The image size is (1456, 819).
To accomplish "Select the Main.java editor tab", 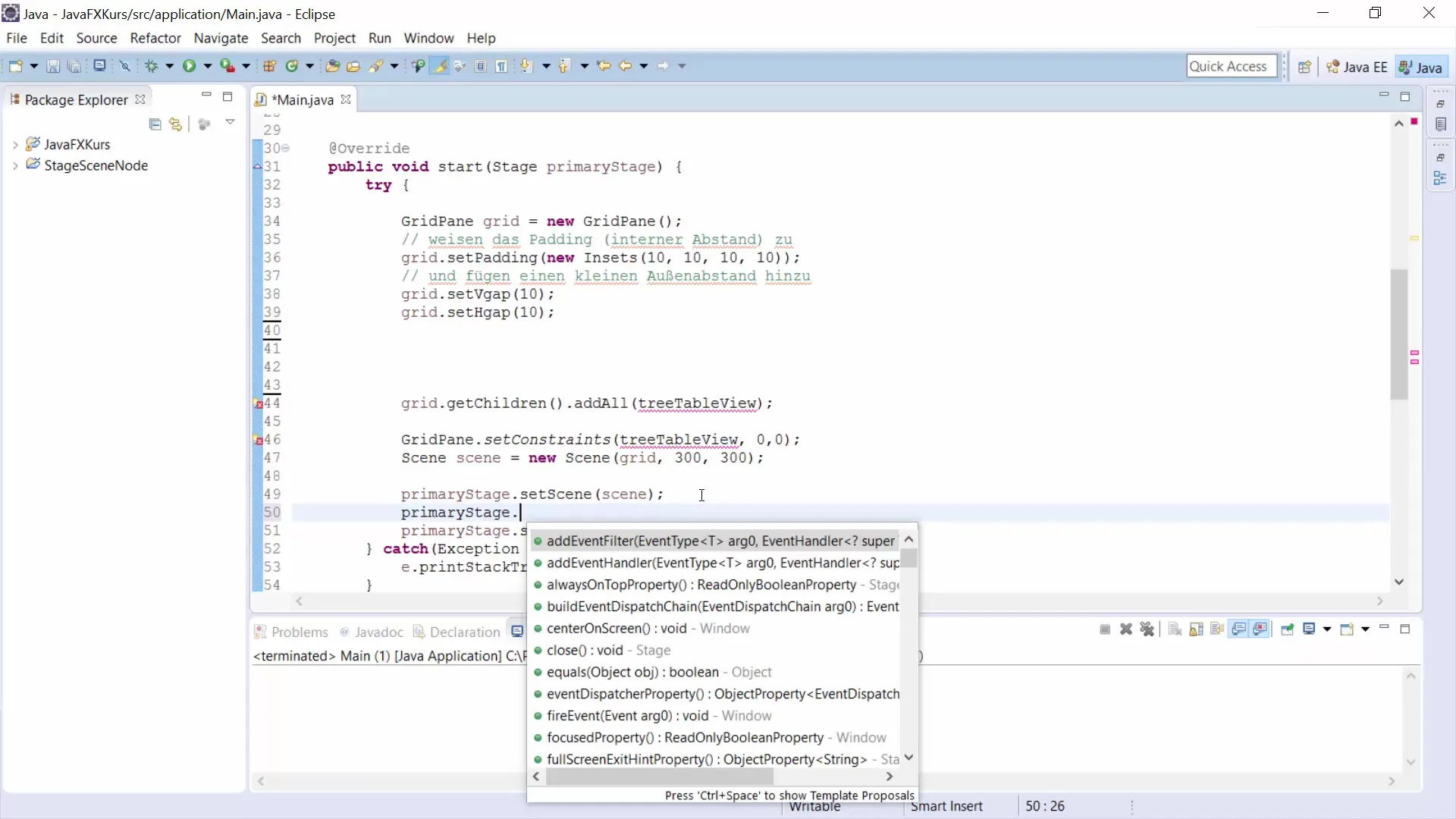I will pos(302,100).
